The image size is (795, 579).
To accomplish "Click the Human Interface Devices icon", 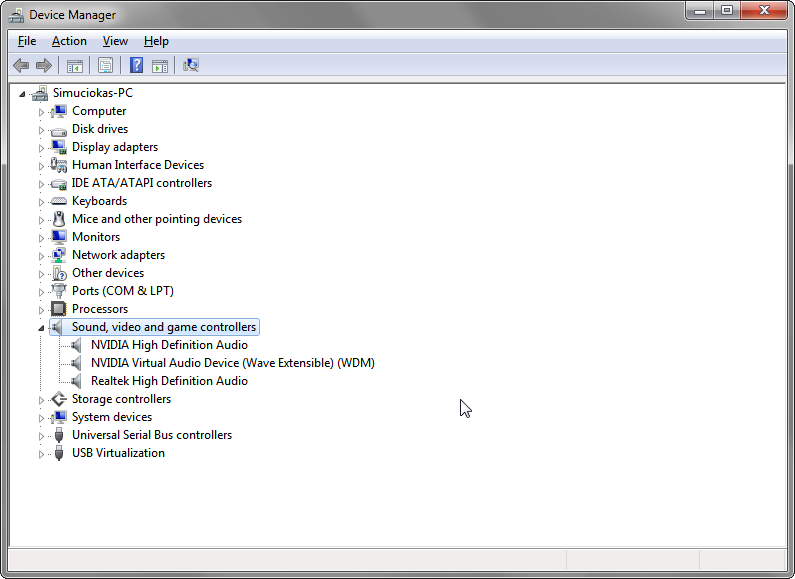I will pos(59,165).
